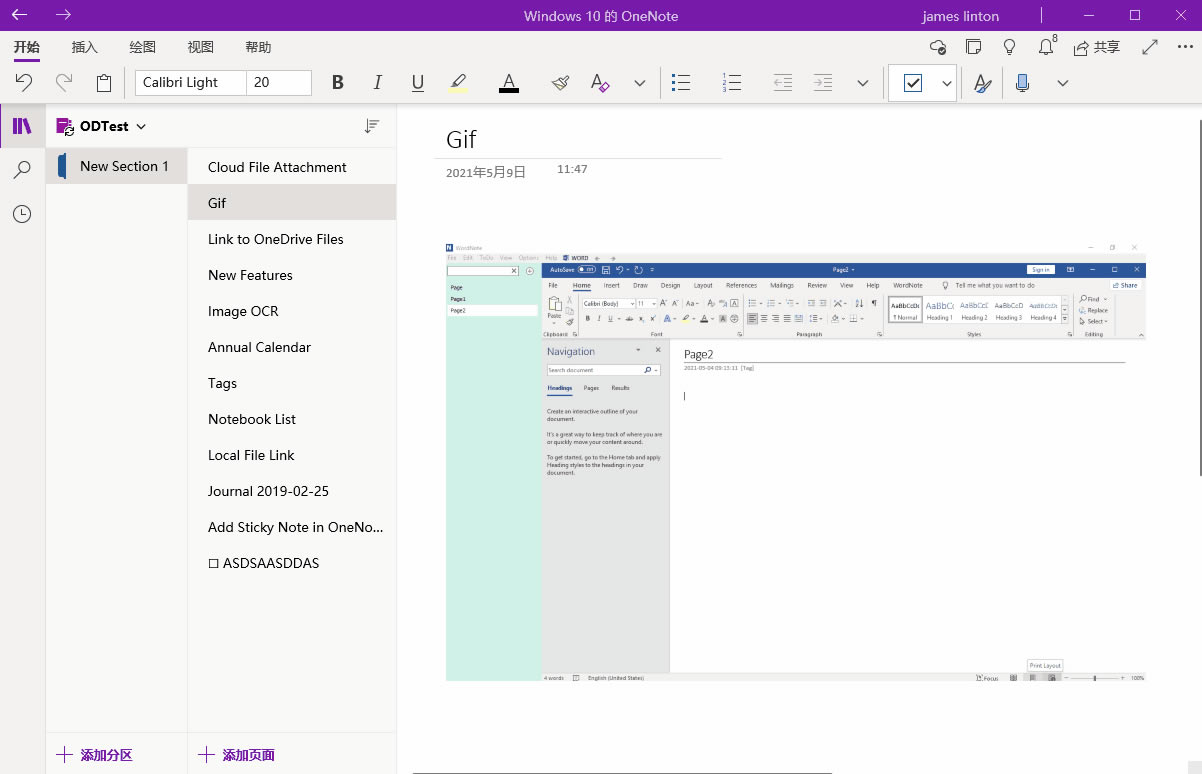This screenshot has width=1202, height=774.
Task: Start dictation with the microphone icon
Action: point(1022,83)
